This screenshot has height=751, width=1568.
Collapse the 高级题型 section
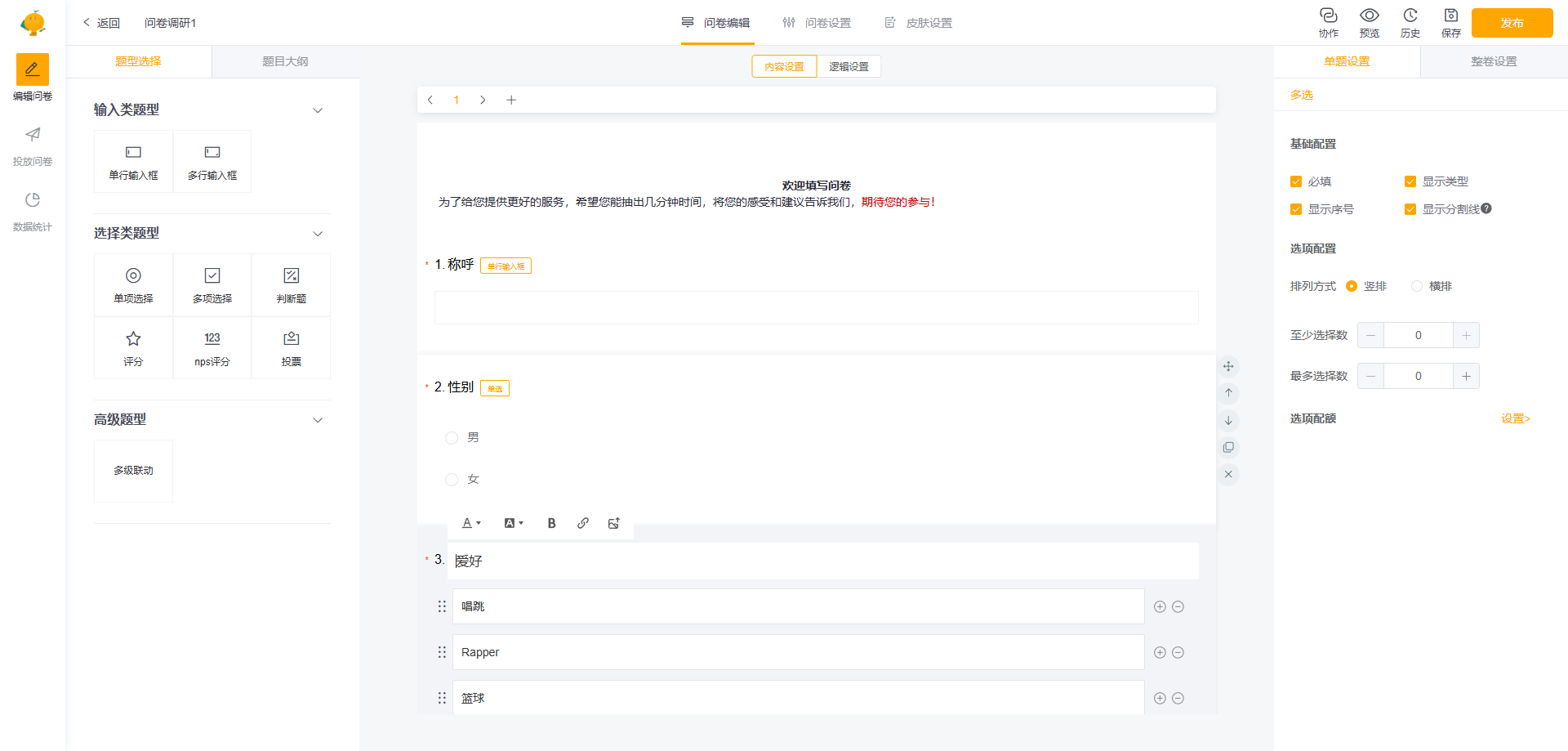pos(318,420)
